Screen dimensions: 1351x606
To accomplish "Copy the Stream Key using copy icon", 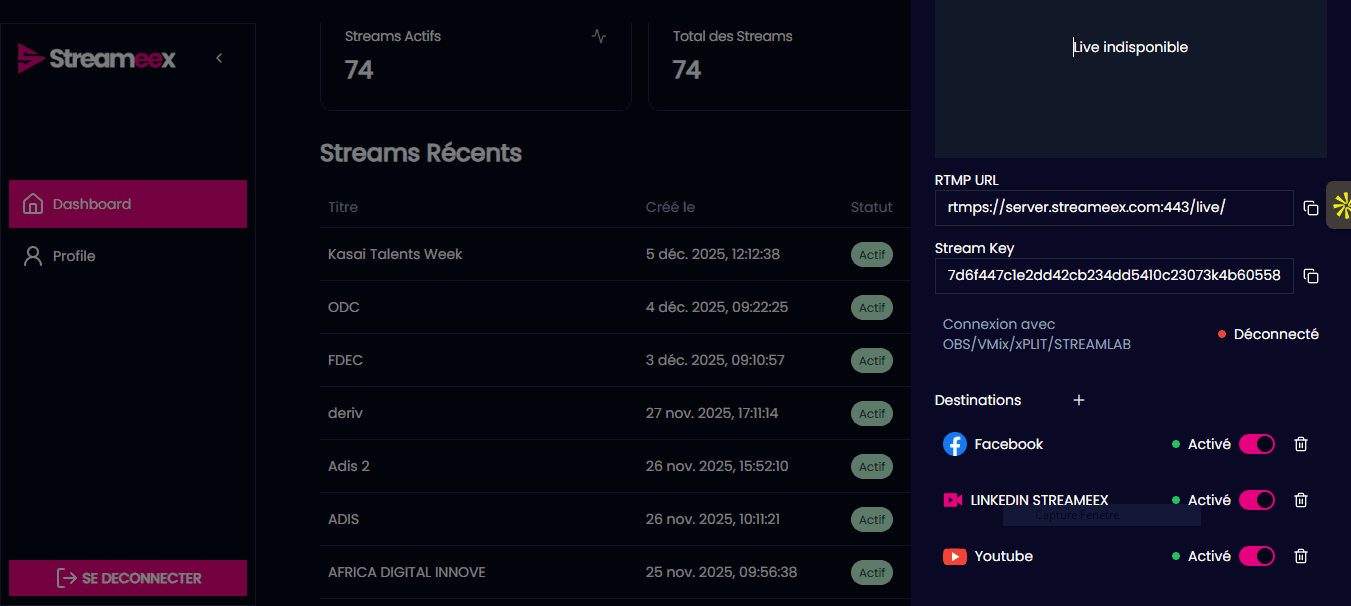I will point(1311,276).
